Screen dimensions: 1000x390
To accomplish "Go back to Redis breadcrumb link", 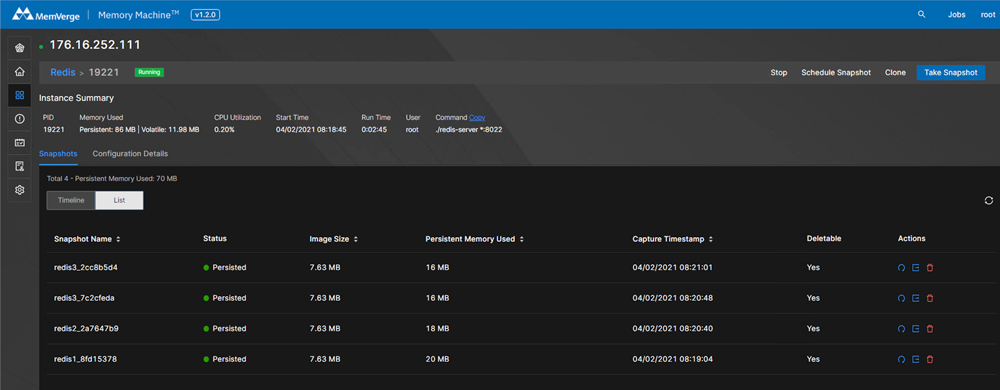I will click(x=63, y=73).
